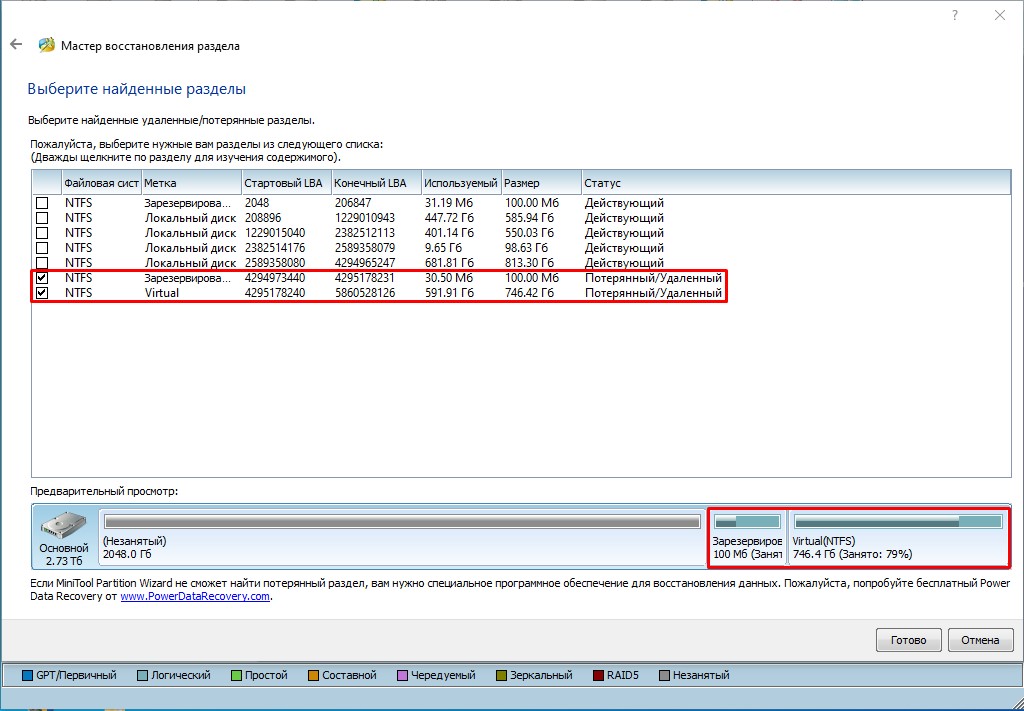The image size is (1024, 711).
Task: Click the used size 9.65 Гб
Action: coord(443,248)
